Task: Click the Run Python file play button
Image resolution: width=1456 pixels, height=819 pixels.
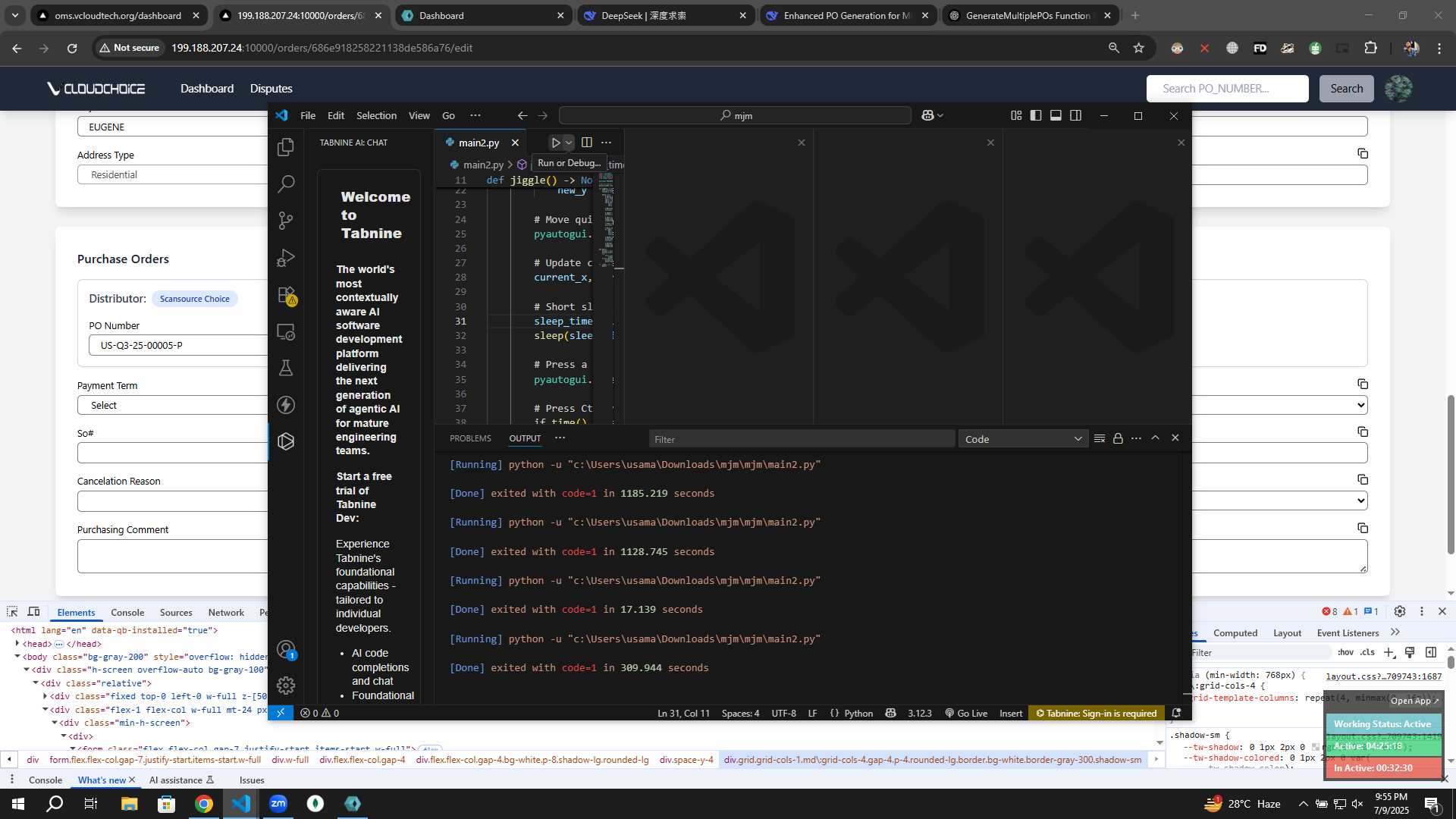Action: point(555,143)
